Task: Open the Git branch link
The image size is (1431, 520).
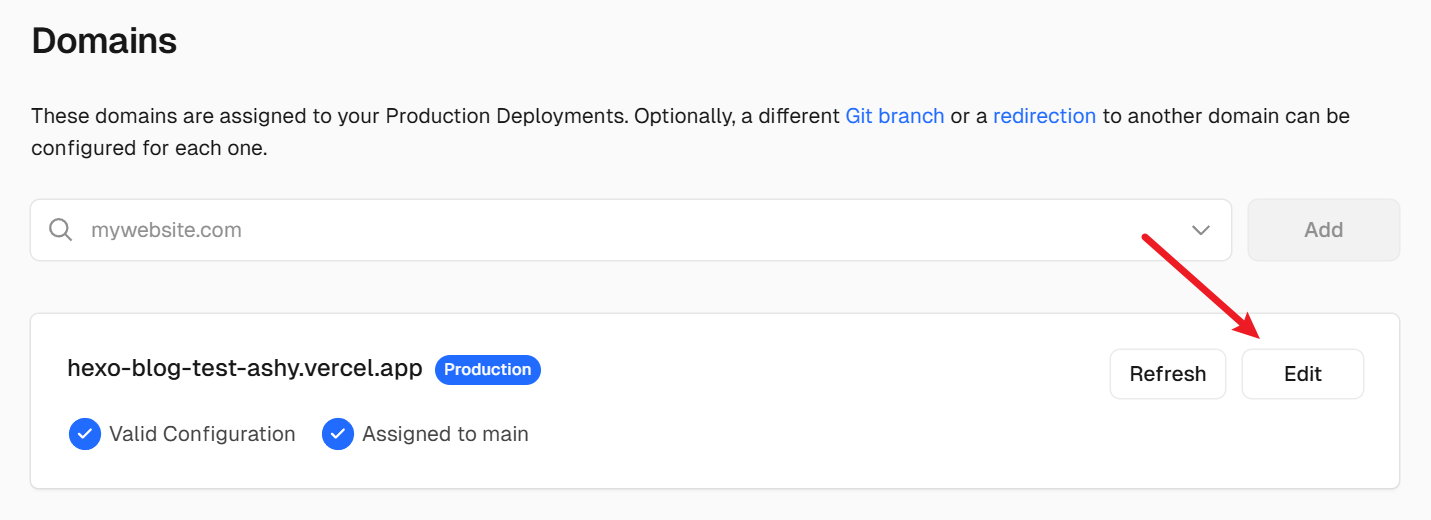Action: point(894,116)
